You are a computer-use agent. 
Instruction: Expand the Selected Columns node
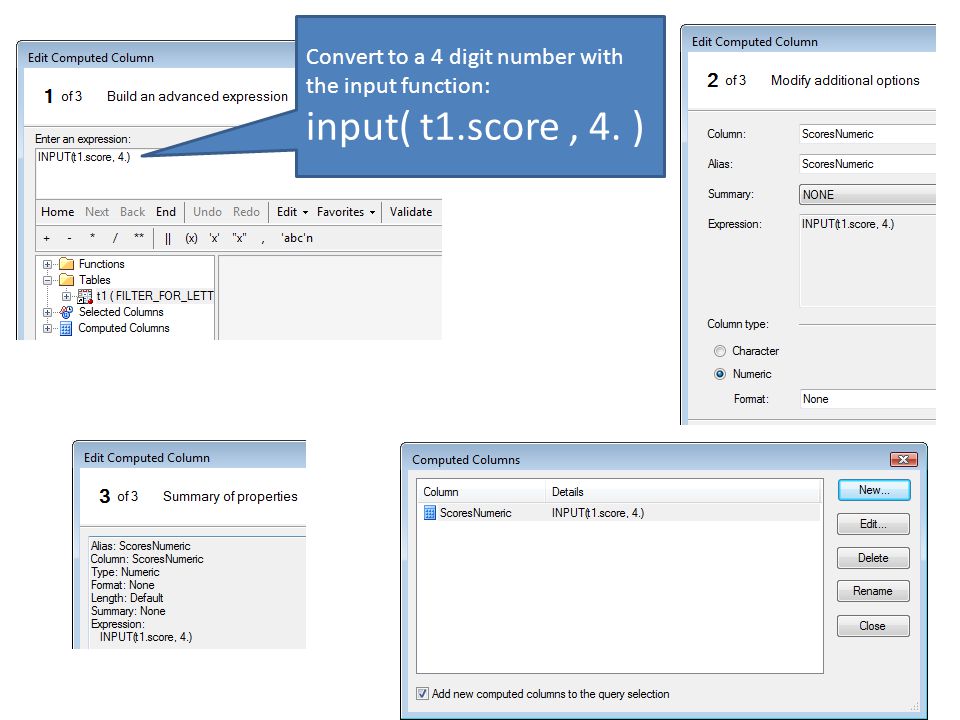coord(47,312)
